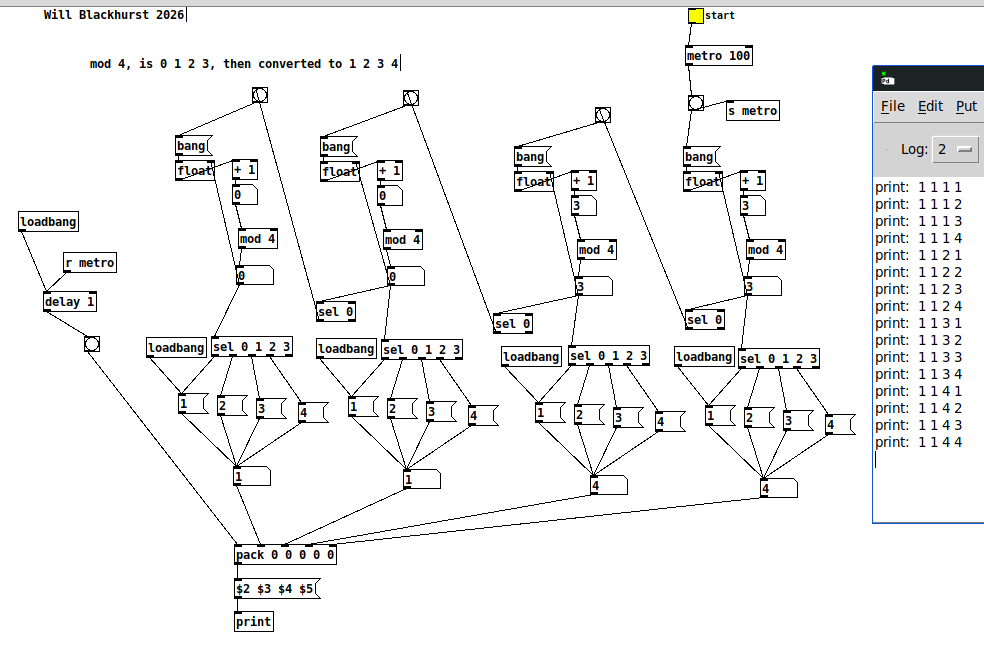
Task: Click the leftmost bang message box
Action: pos(189,146)
